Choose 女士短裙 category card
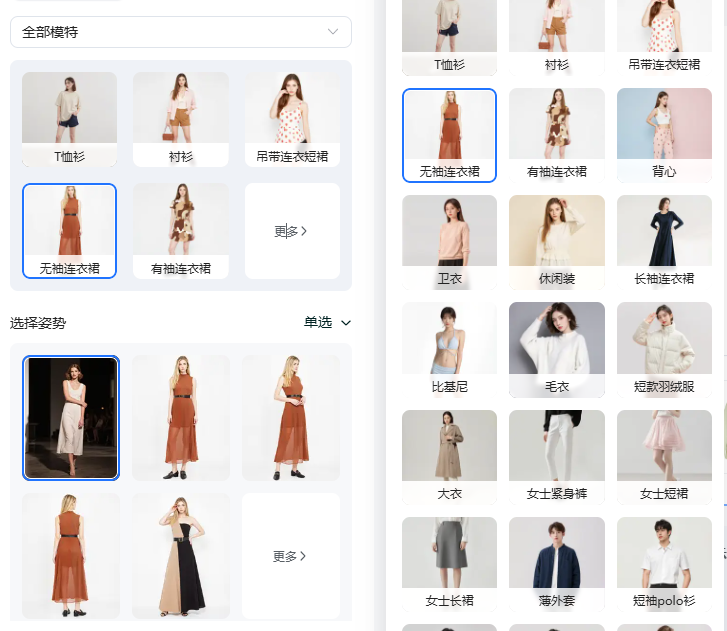 pos(664,457)
